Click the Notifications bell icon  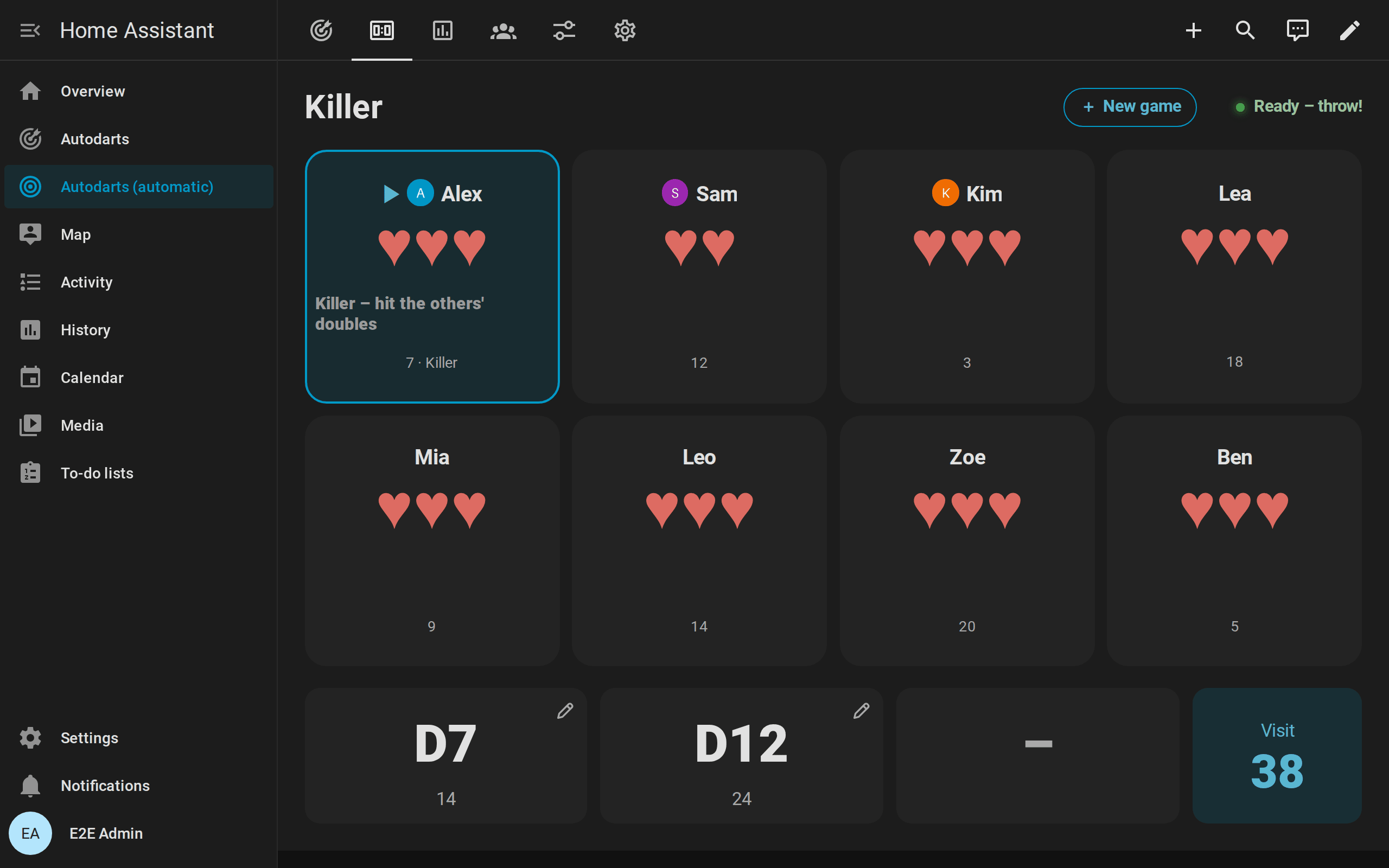coord(30,786)
